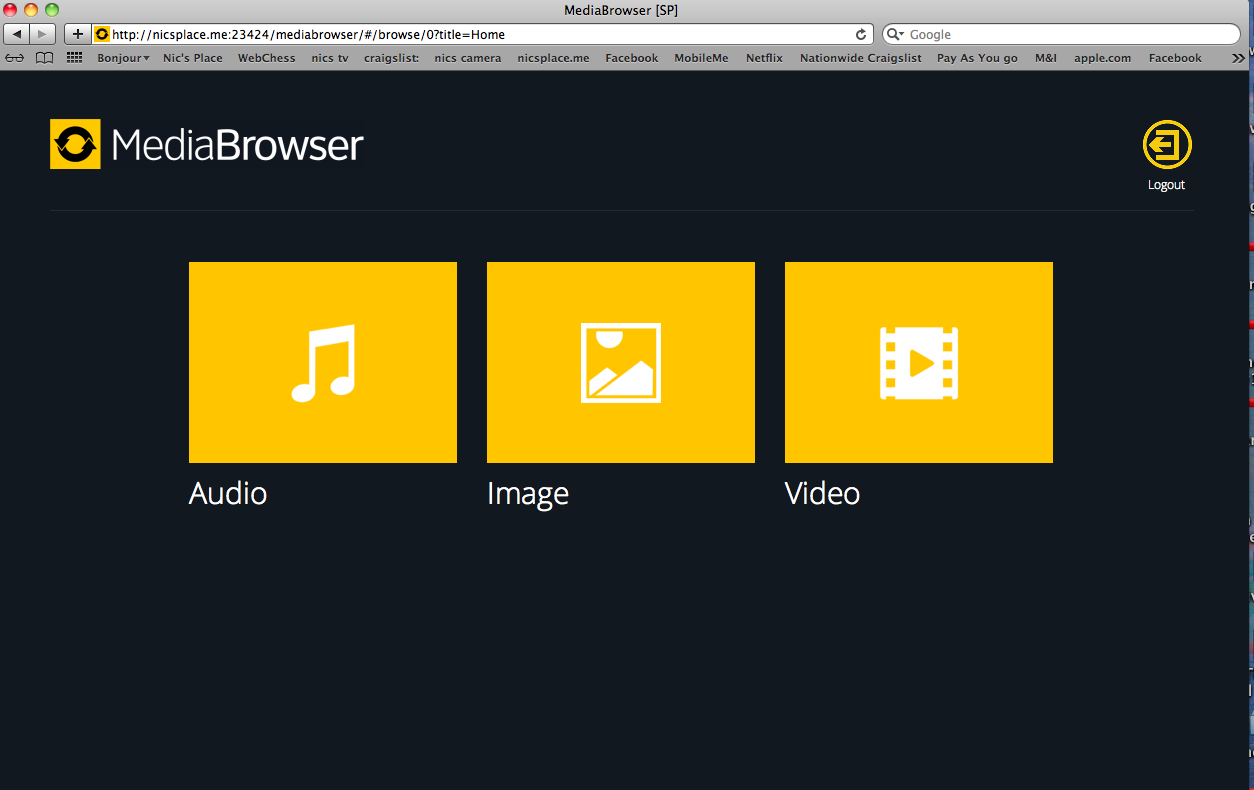Click the Video text label

click(x=822, y=493)
